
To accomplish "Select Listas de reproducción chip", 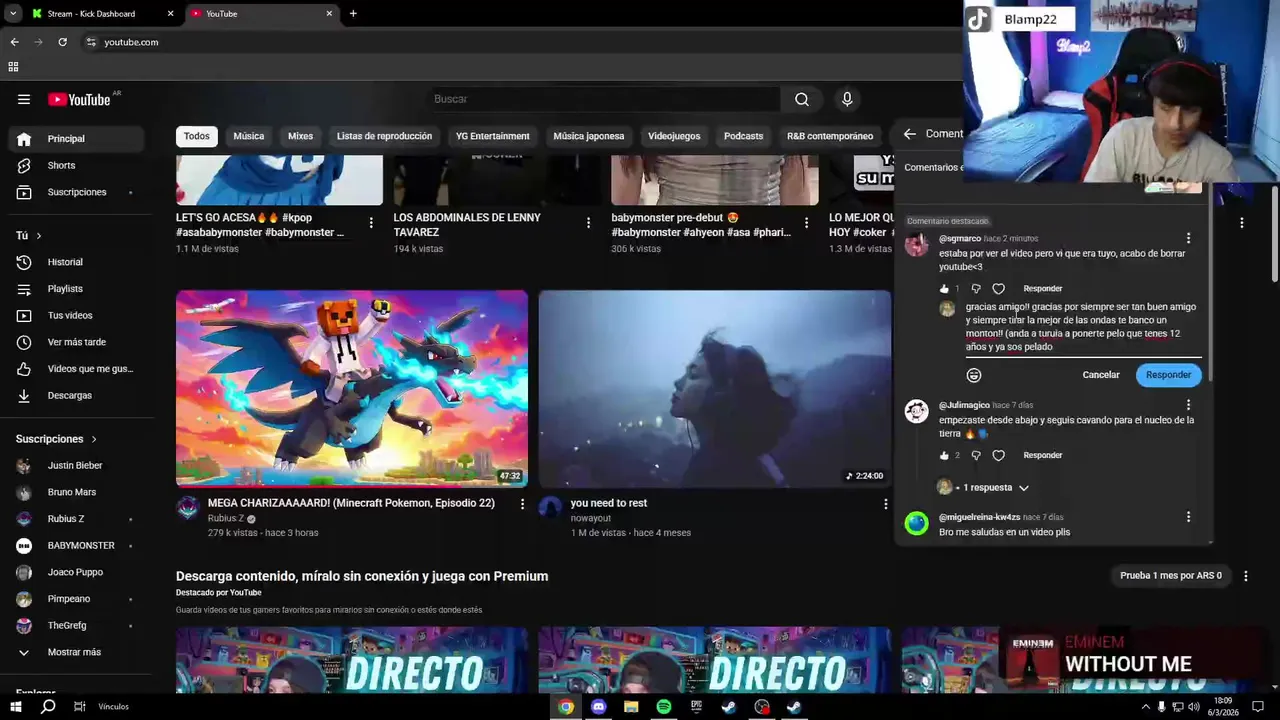I will pyautogui.click(x=384, y=136).
